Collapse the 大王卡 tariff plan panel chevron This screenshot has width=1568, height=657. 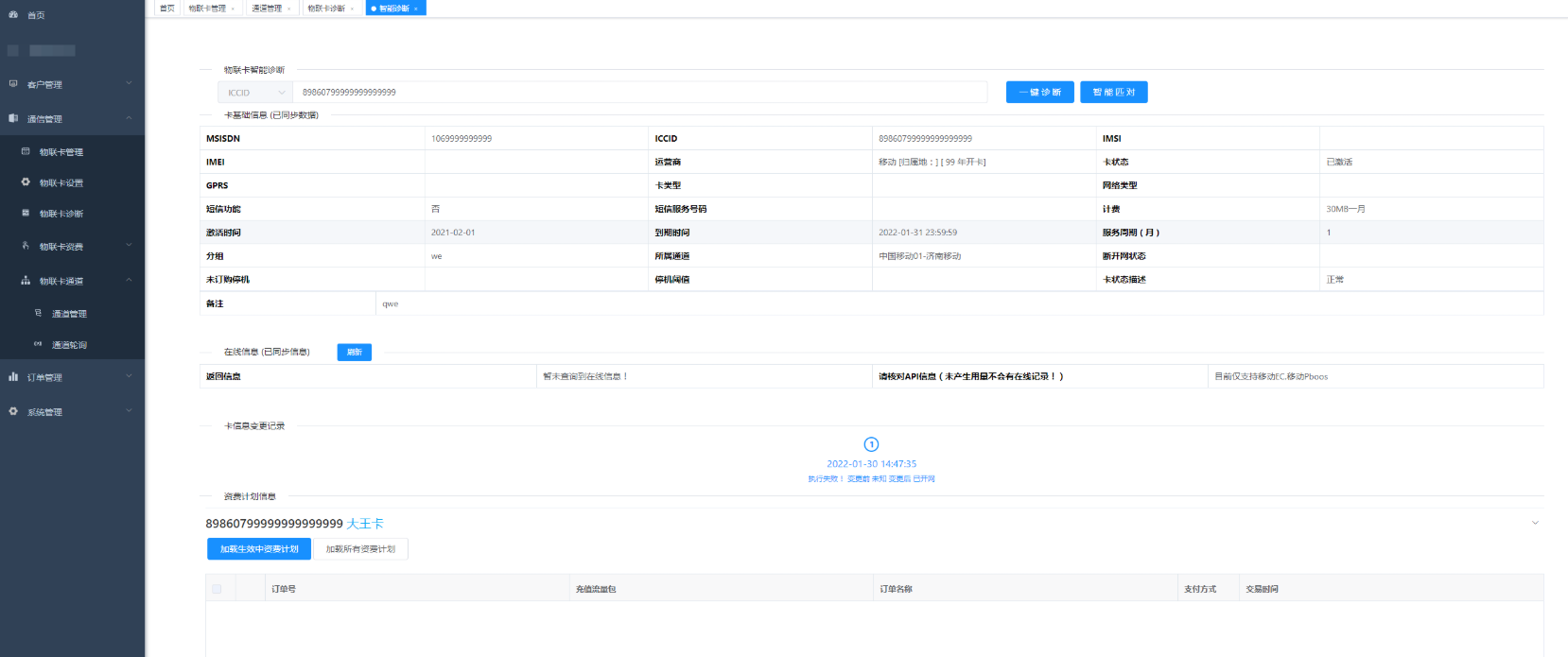point(1535,523)
